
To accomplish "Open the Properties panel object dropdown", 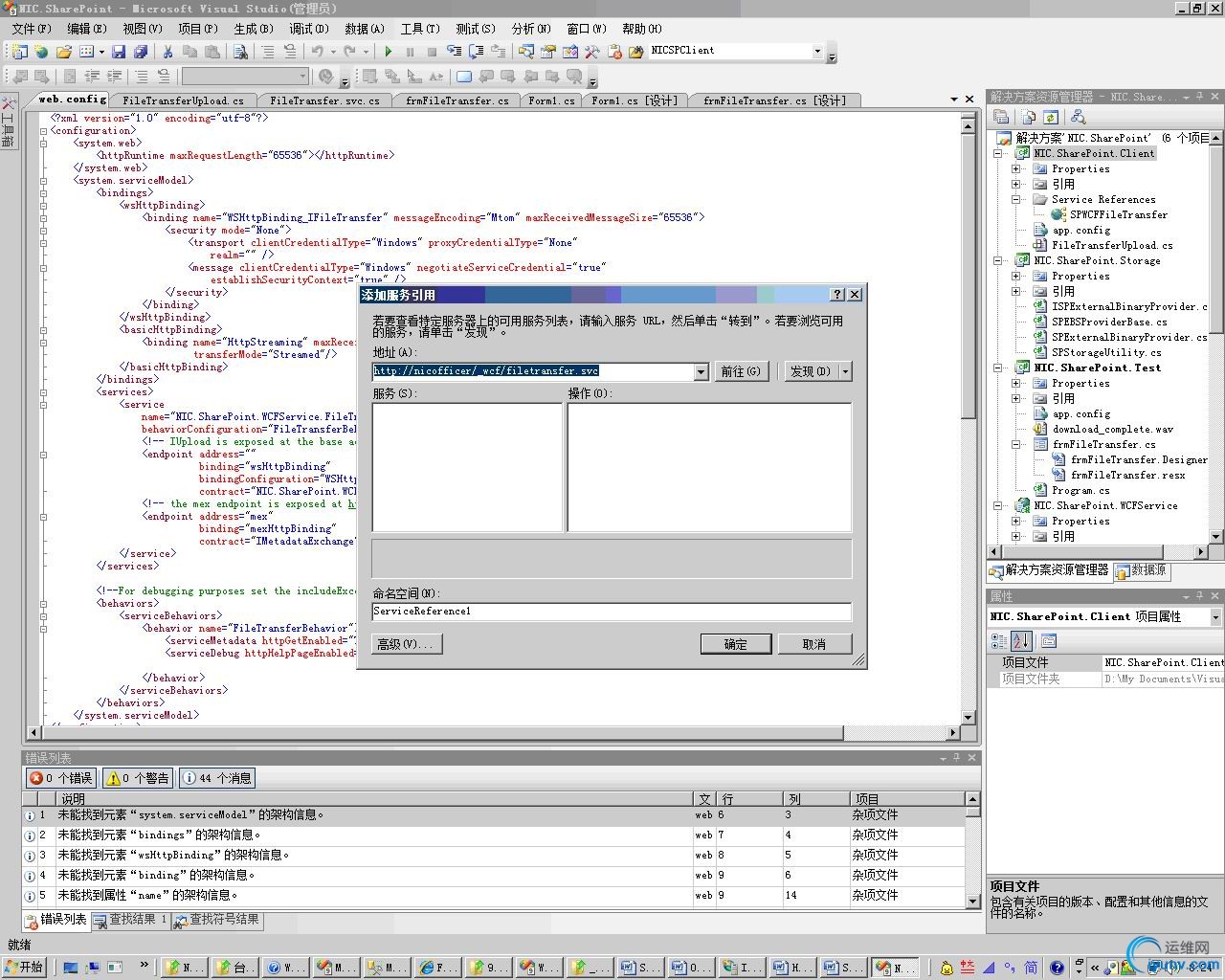I will tap(1215, 617).
